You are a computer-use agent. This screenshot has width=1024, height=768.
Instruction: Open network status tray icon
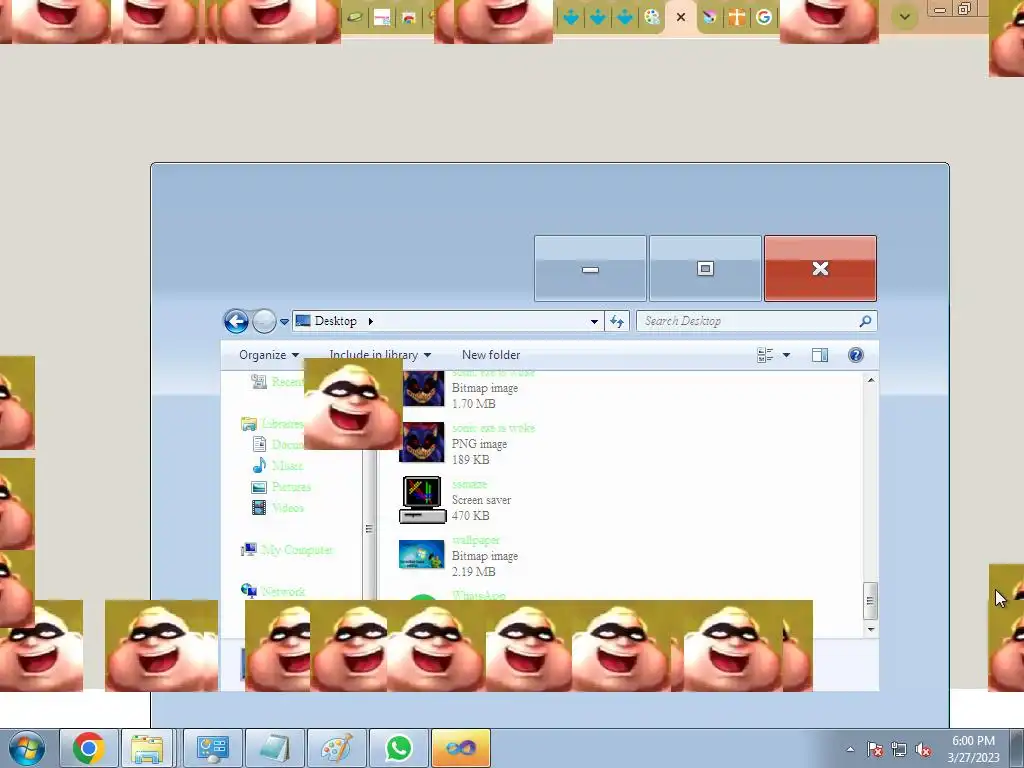pyautogui.click(x=899, y=749)
